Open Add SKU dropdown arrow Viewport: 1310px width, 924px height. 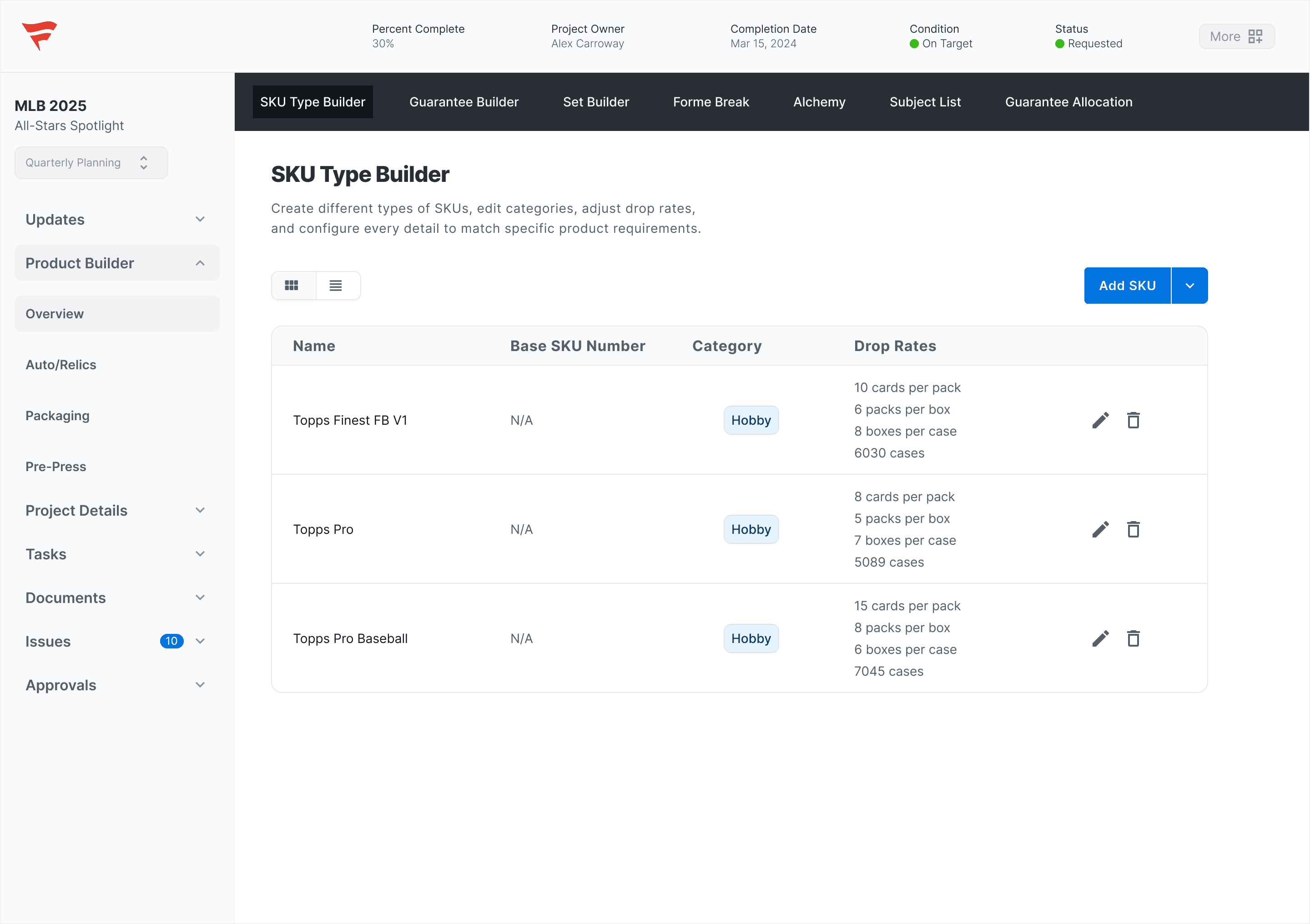click(1189, 286)
